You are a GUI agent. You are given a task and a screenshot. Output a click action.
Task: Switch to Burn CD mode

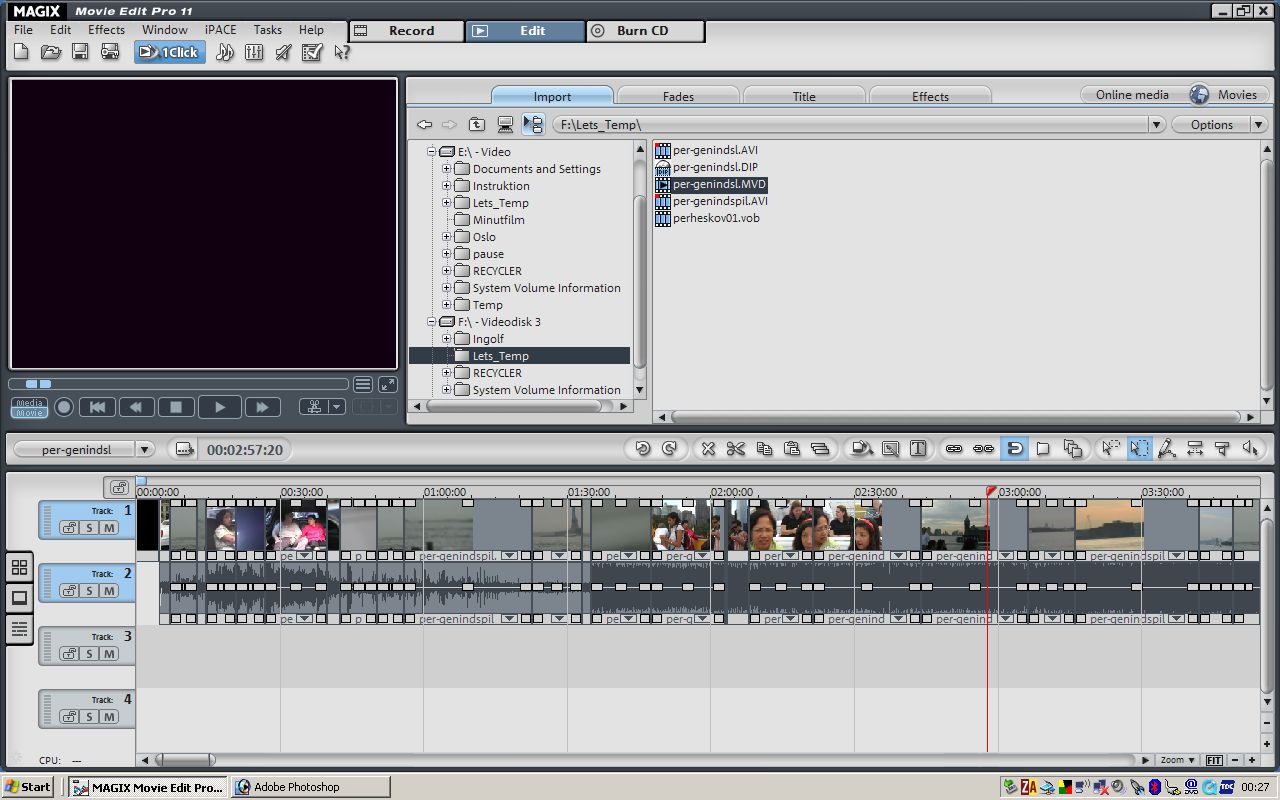(x=645, y=31)
